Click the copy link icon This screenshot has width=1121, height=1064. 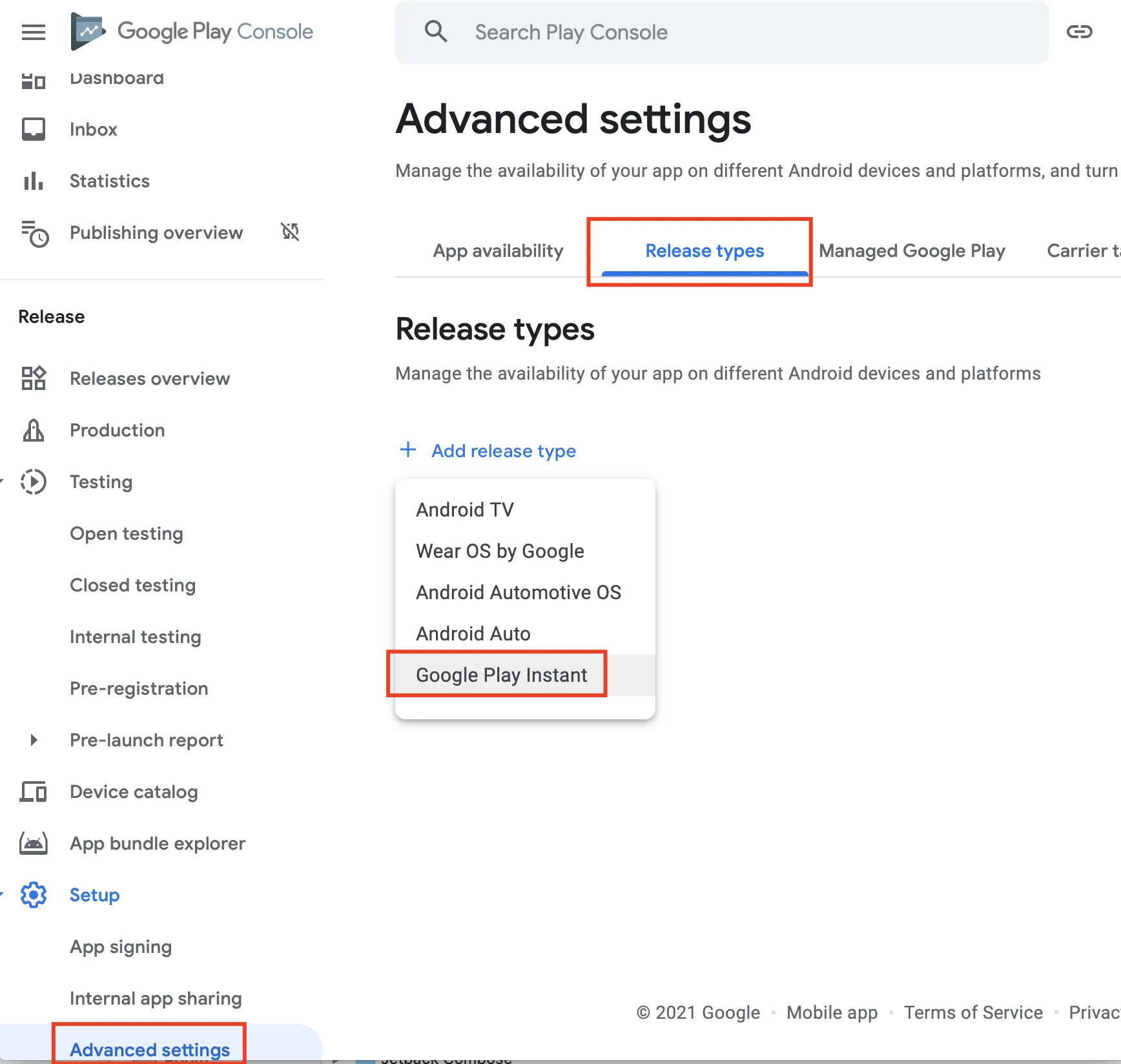tap(1079, 32)
